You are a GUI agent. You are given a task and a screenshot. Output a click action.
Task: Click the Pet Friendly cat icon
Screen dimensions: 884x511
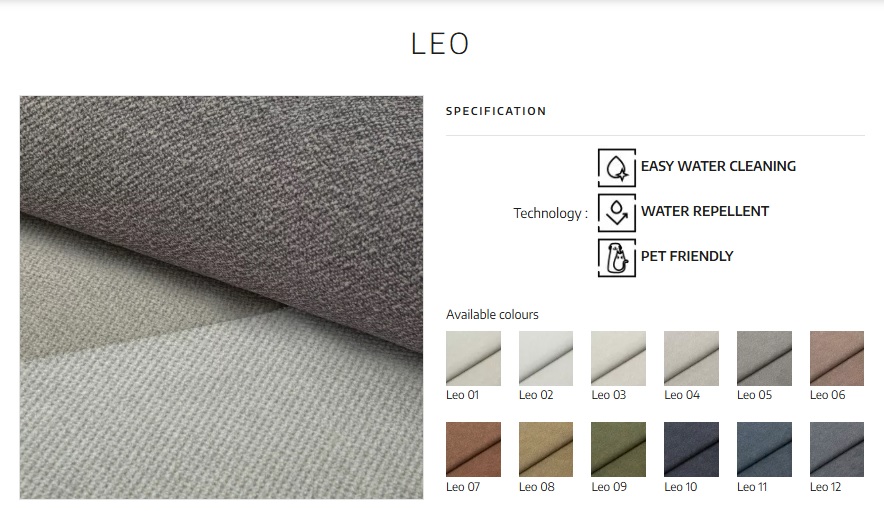point(617,258)
